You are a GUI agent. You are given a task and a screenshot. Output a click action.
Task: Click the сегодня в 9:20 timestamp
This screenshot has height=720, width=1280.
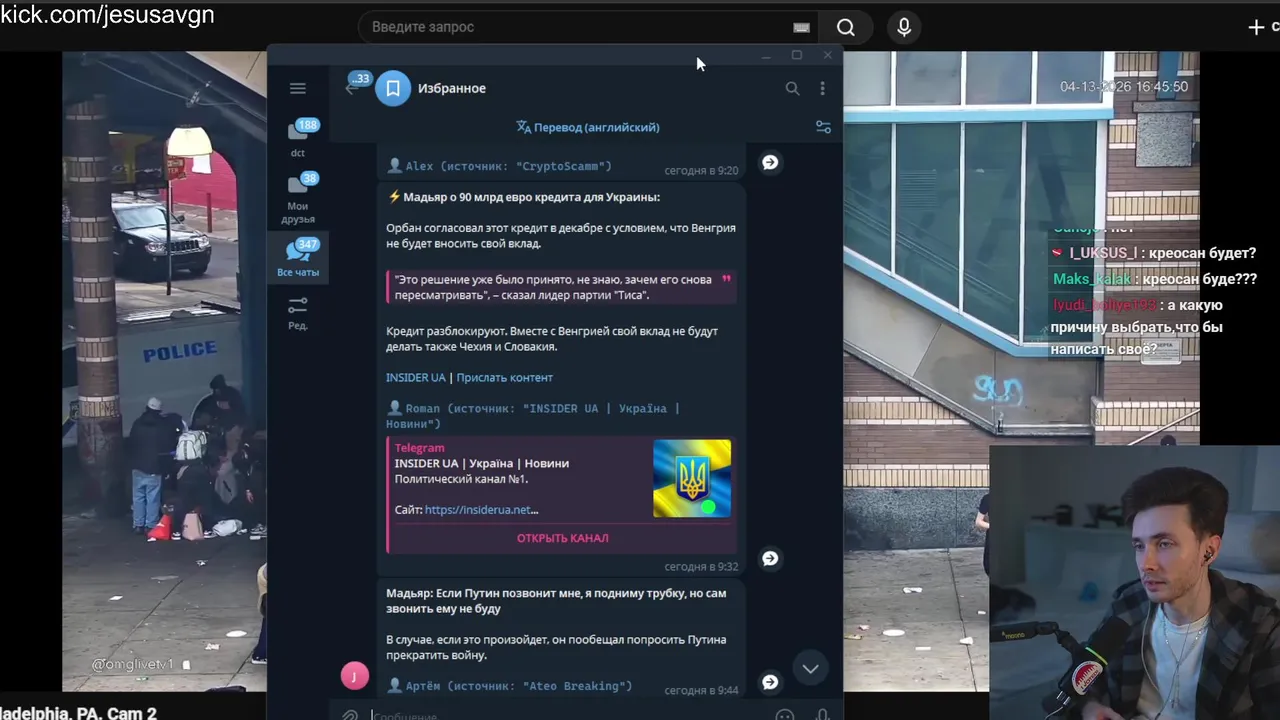point(701,171)
